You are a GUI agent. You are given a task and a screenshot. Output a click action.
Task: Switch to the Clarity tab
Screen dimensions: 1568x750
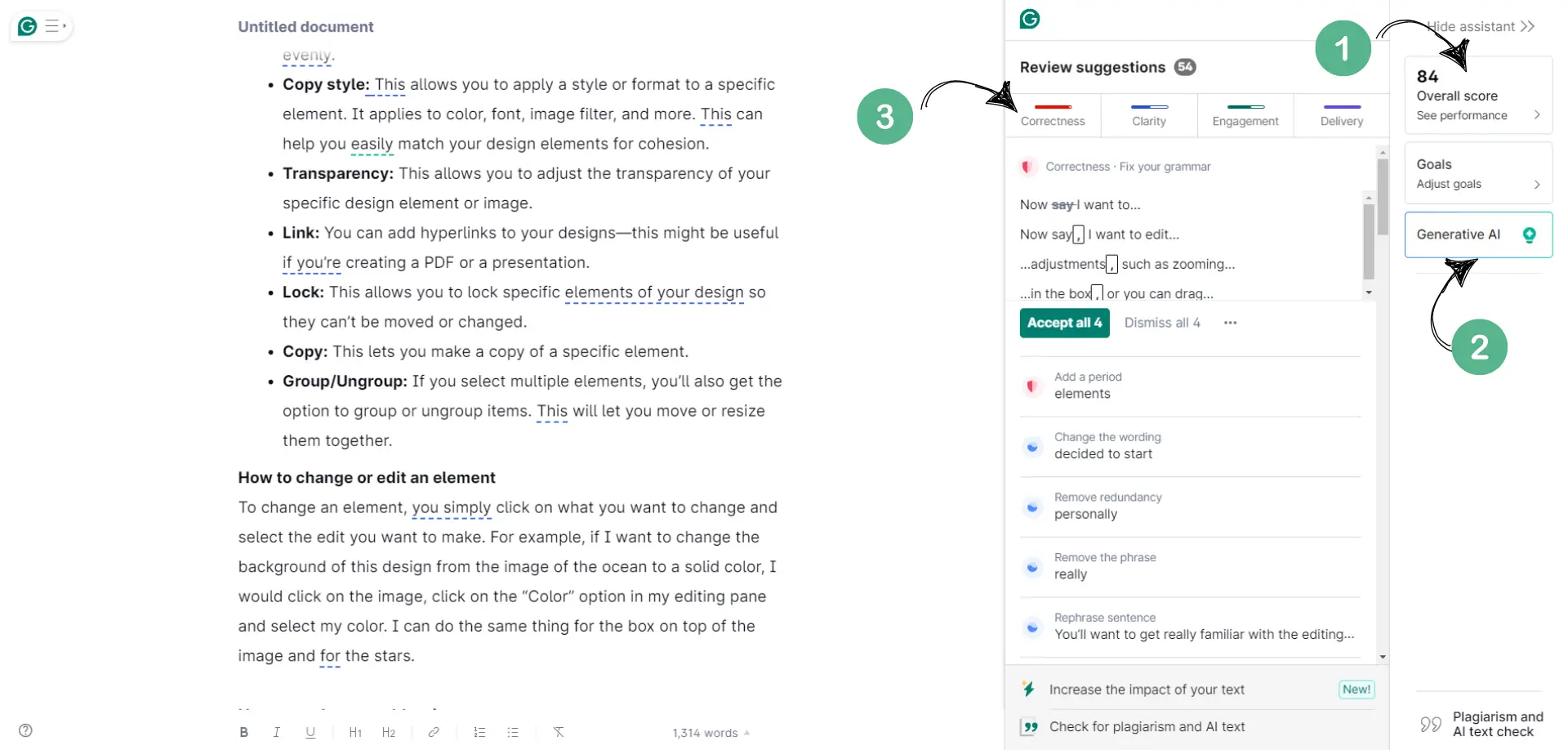coord(1149,114)
